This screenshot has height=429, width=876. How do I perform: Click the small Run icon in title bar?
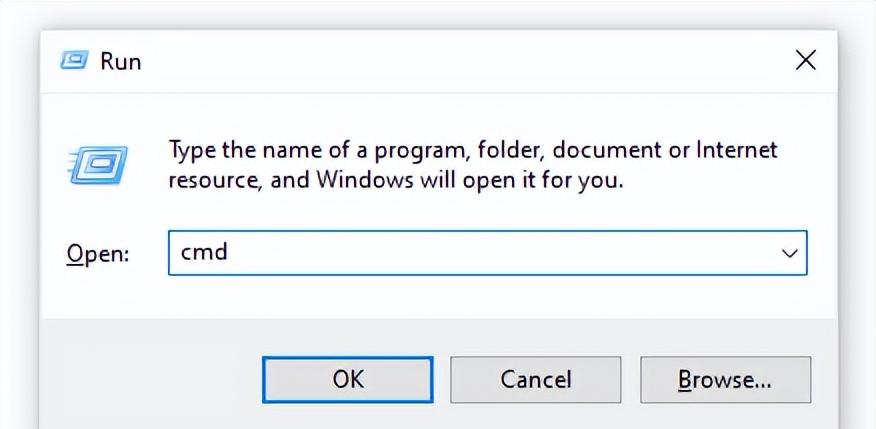pyautogui.click(x=74, y=60)
